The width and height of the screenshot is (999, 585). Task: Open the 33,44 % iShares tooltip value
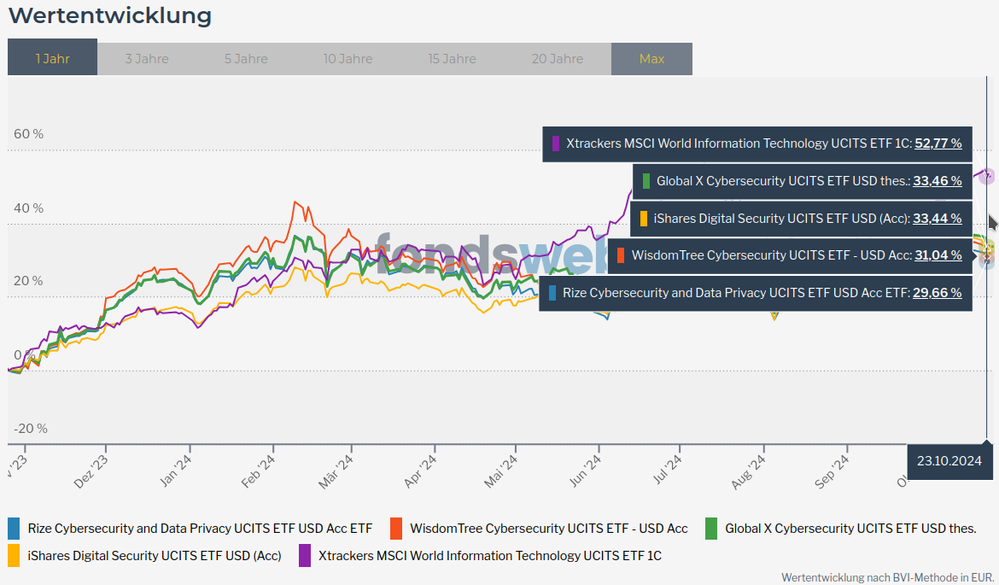tap(937, 218)
